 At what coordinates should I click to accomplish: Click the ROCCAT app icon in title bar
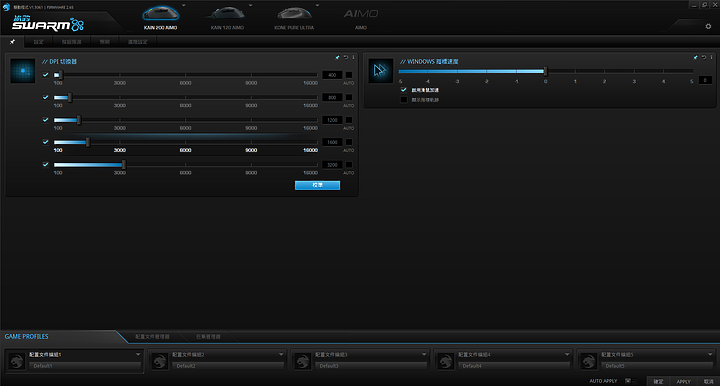click(6, 7)
